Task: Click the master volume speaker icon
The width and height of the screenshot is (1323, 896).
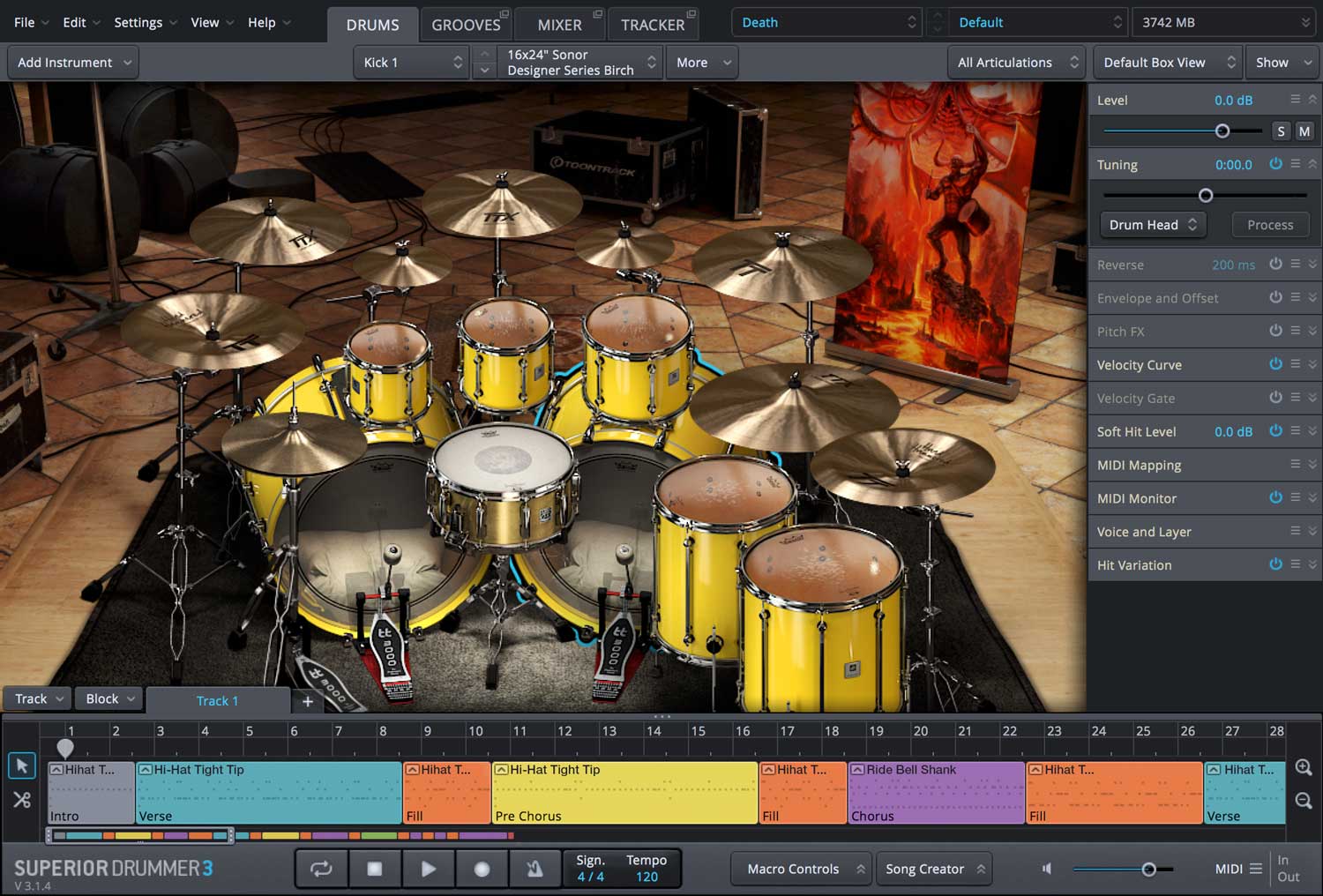Action: click(x=1046, y=869)
